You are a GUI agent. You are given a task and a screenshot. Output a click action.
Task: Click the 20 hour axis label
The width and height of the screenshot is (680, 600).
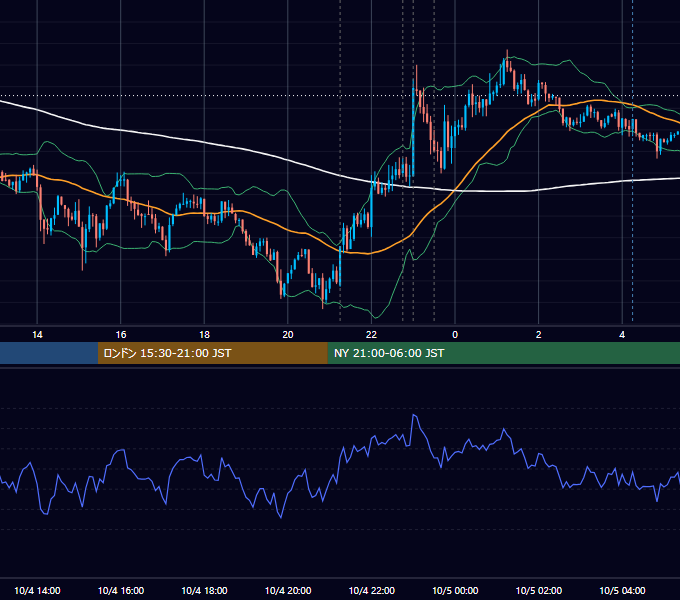point(288,335)
